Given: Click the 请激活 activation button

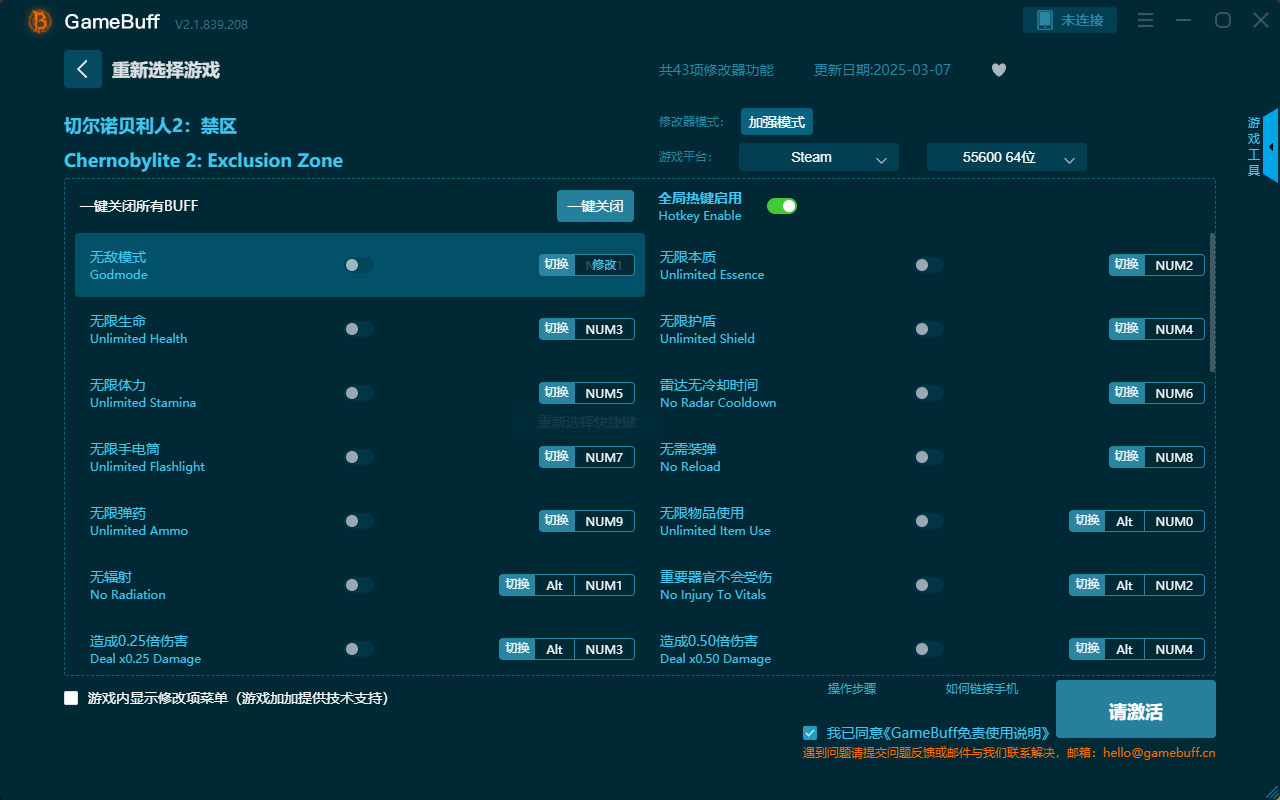Looking at the screenshot, I should (x=1135, y=709).
